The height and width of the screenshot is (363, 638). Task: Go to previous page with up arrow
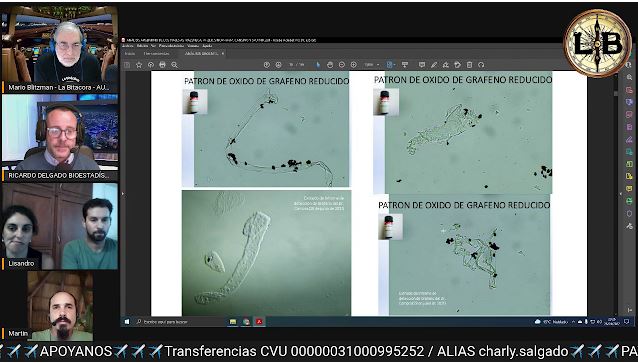click(x=267, y=65)
